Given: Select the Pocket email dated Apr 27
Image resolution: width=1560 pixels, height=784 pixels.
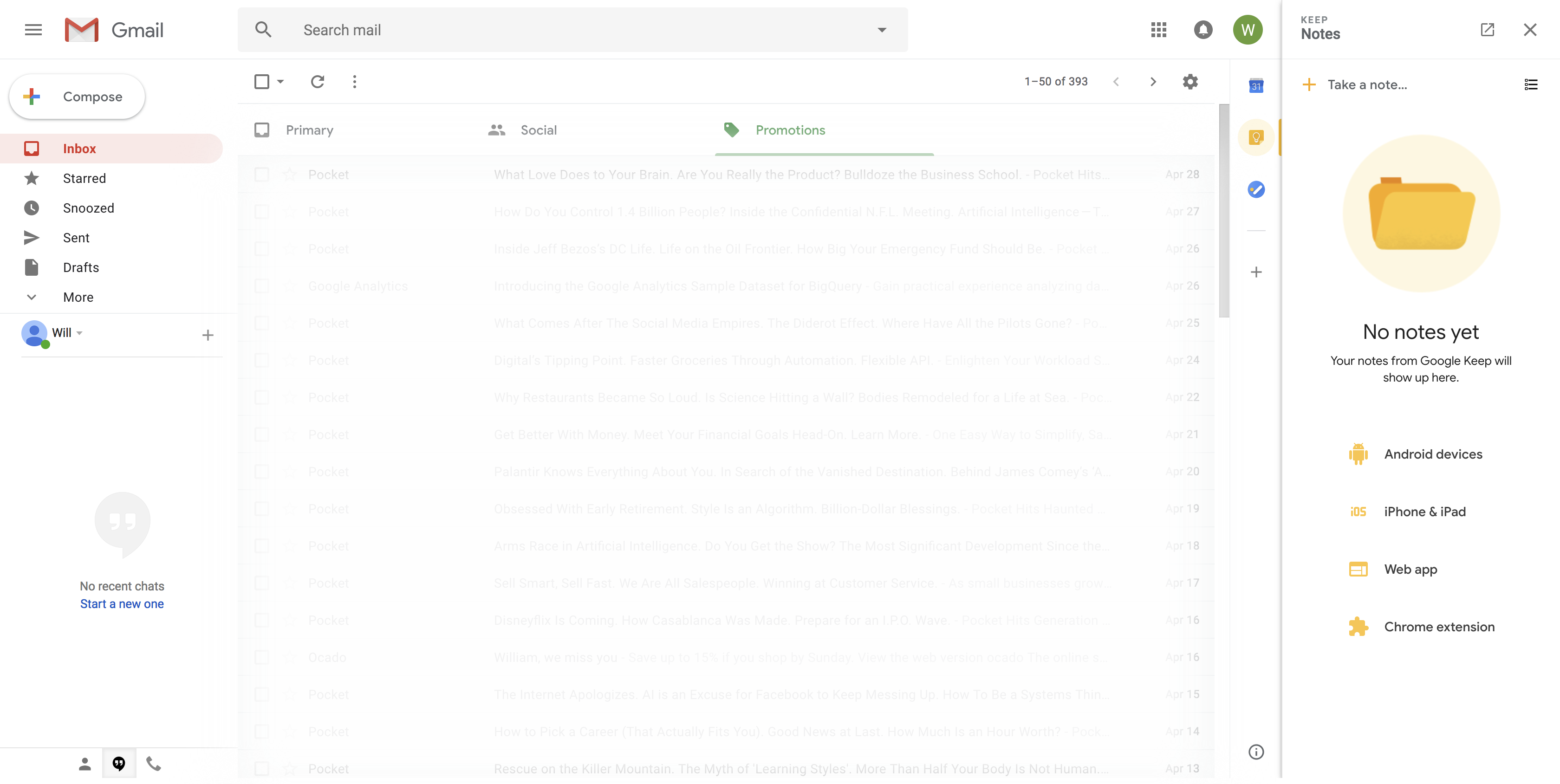Looking at the screenshot, I should 261,211.
